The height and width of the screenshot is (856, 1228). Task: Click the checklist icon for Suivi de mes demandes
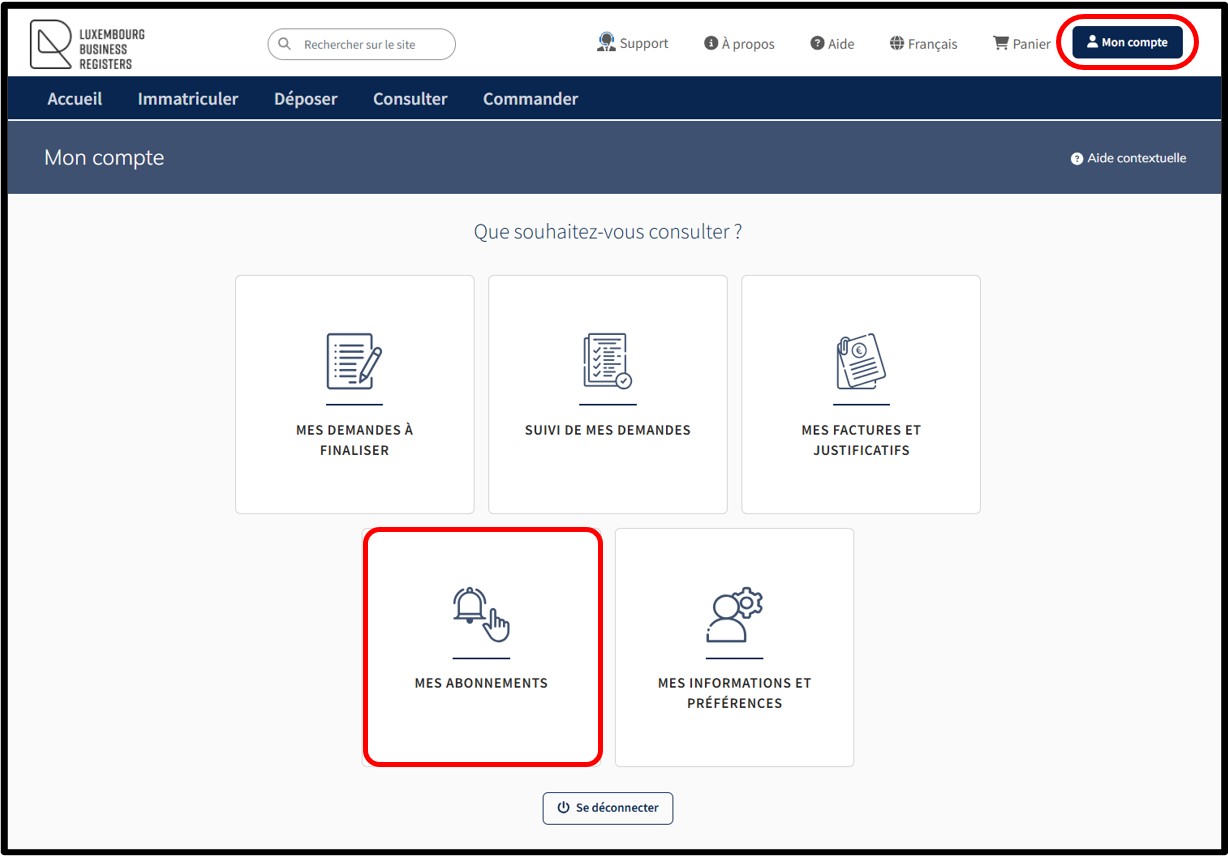click(607, 362)
